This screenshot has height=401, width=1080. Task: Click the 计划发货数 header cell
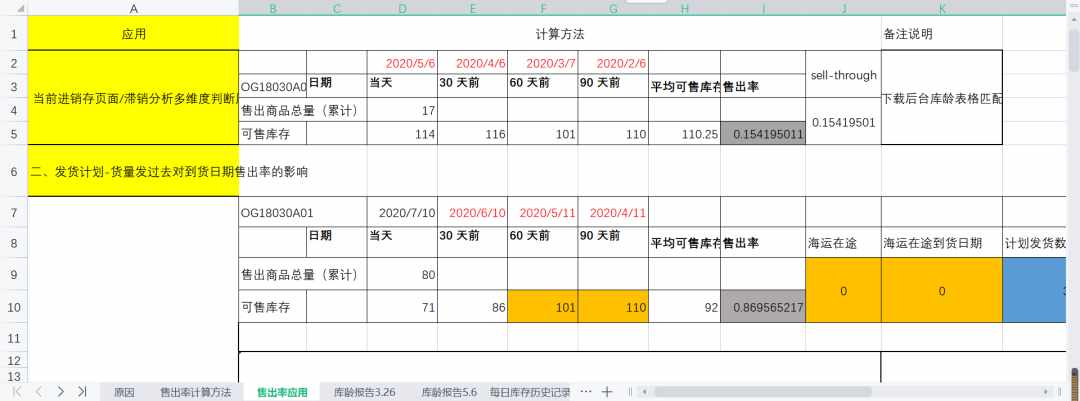point(1035,242)
